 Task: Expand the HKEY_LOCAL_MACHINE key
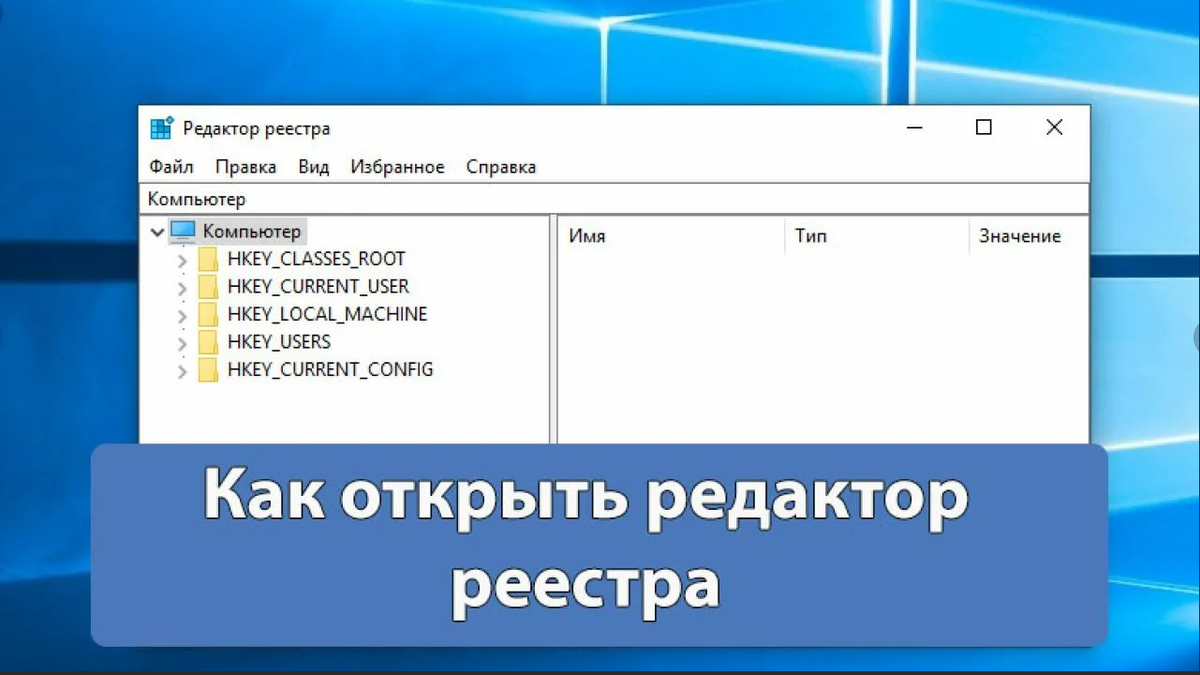click(182, 316)
